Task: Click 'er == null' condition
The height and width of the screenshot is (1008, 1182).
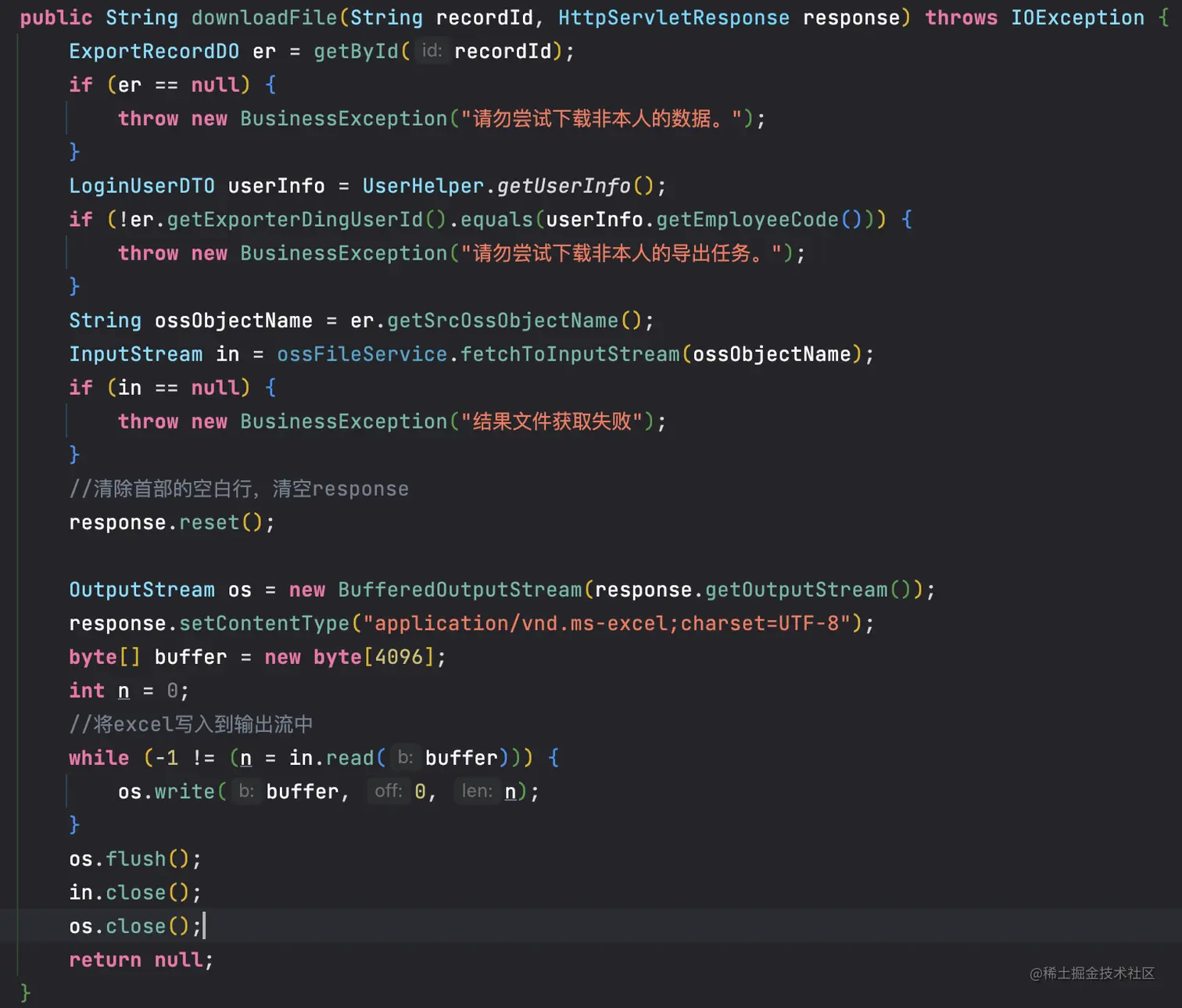Action: [178, 84]
